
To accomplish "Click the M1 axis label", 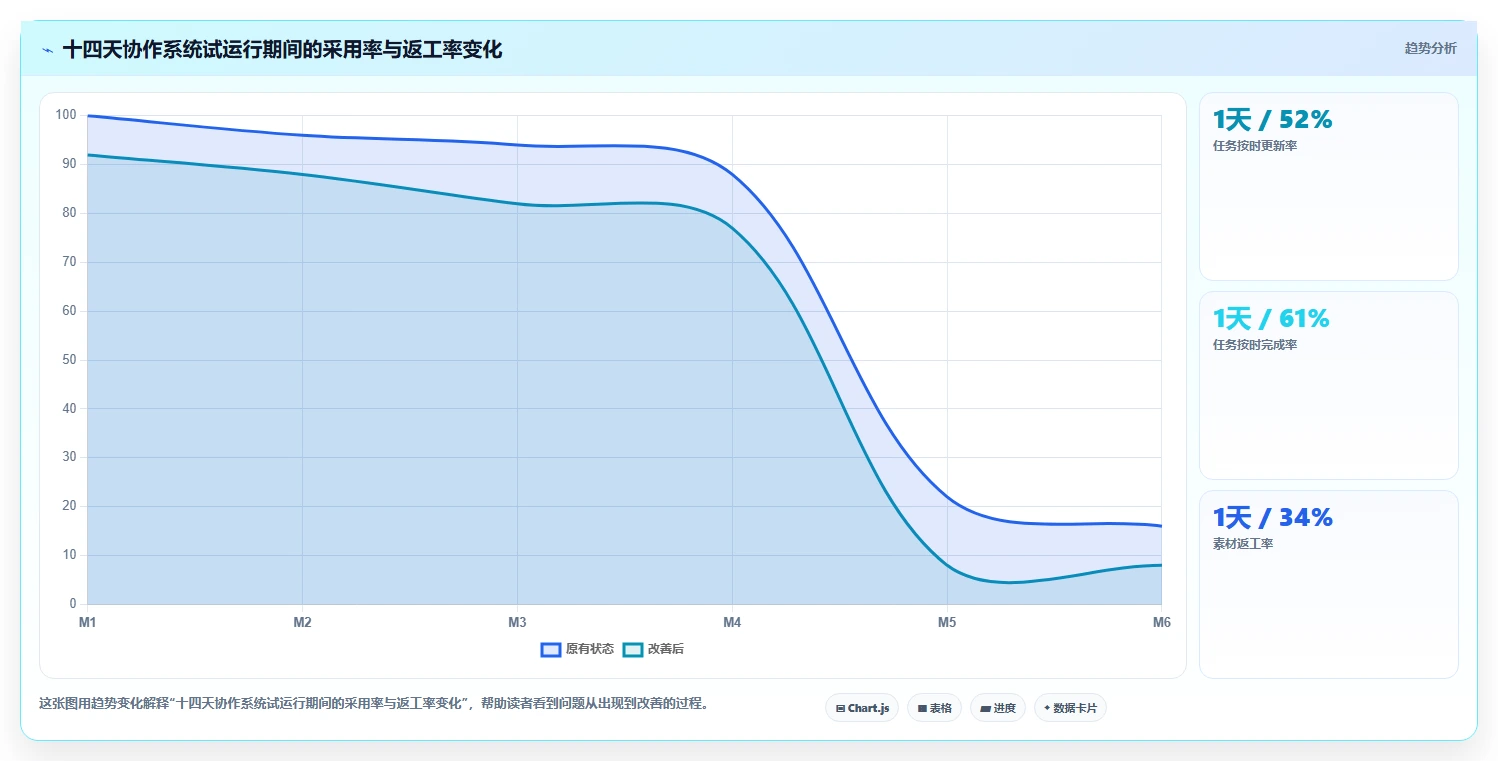I will click(88, 622).
